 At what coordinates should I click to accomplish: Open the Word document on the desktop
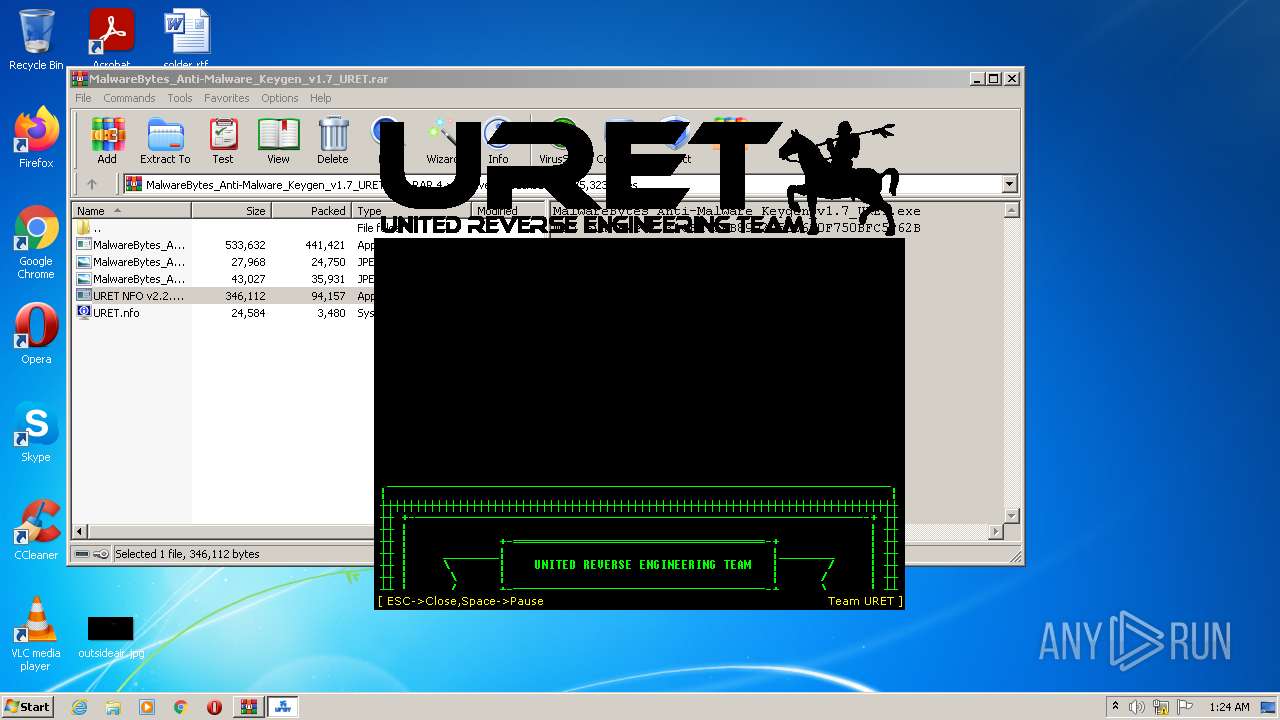(186, 40)
